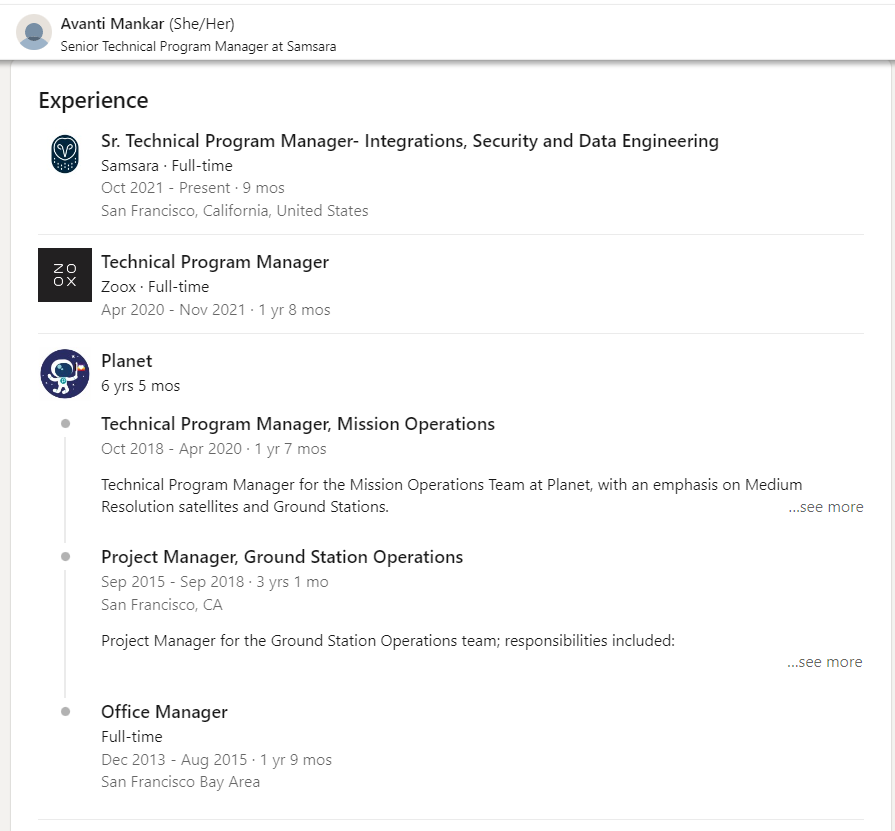Open the Zoox company logo
This screenshot has height=831, width=895.
tap(65, 275)
